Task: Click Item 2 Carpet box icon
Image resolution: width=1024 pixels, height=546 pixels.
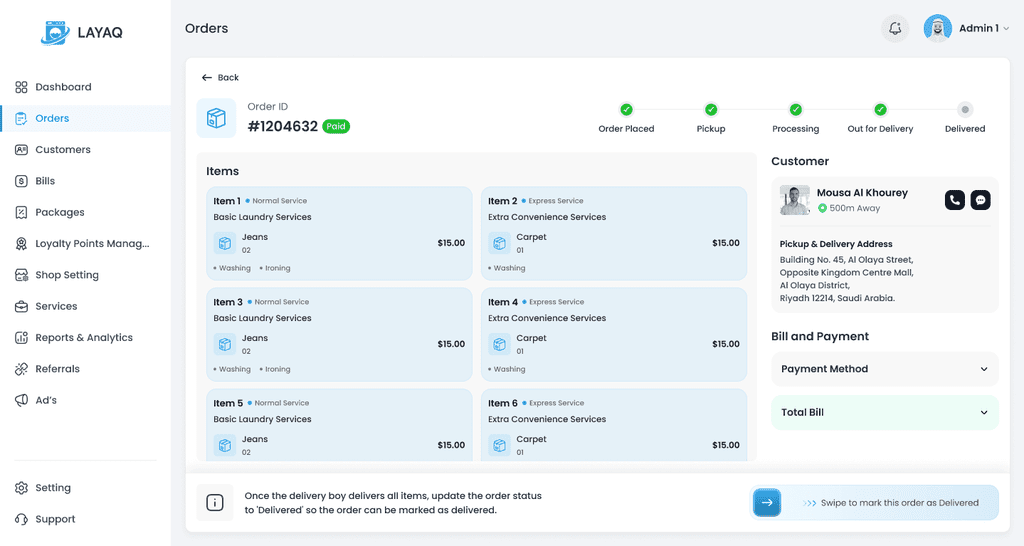Action: pyautogui.click(x=500, y=243)
